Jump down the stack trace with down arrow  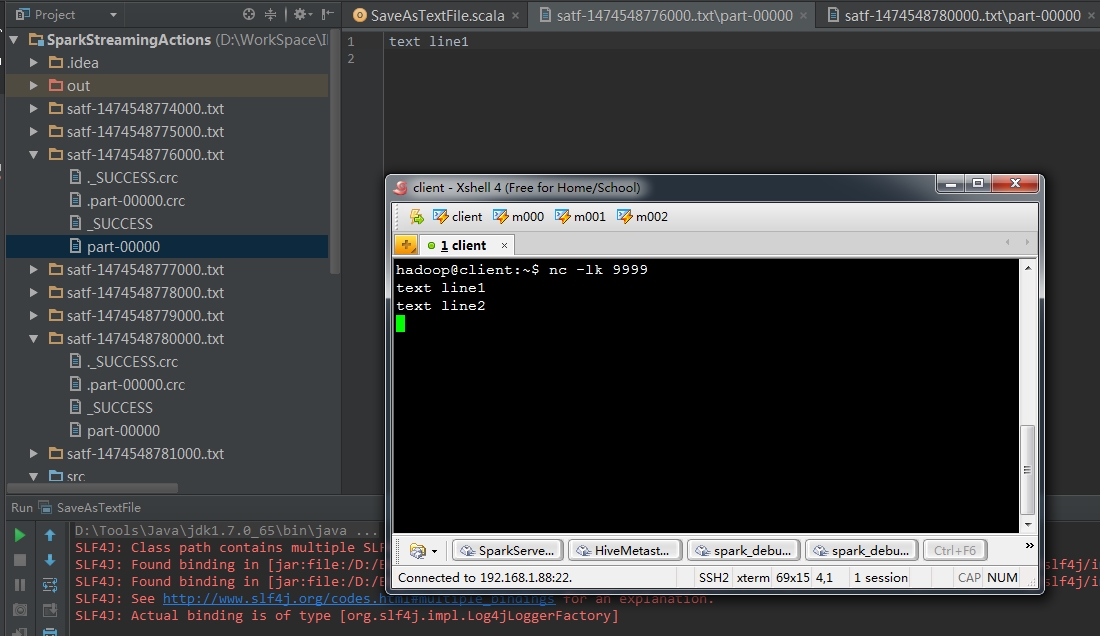click(x=50, y=560)
